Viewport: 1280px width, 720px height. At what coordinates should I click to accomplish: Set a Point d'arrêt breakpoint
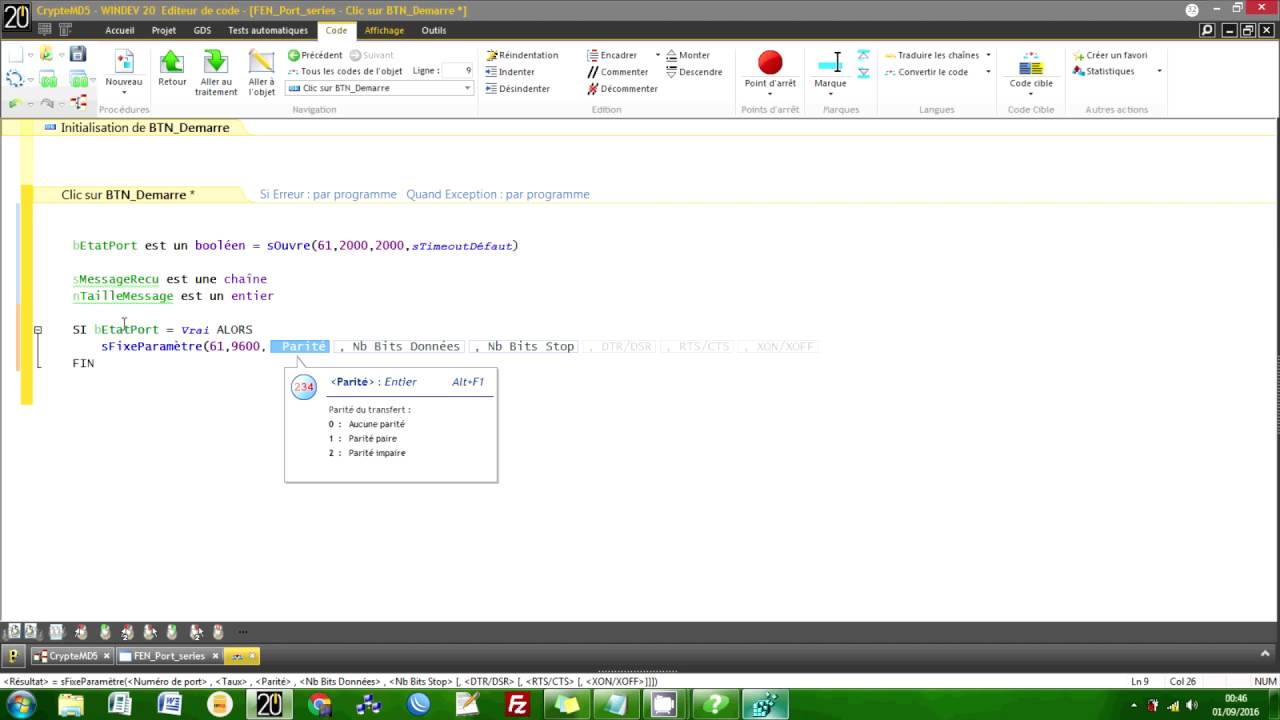(x=770, y=63)
